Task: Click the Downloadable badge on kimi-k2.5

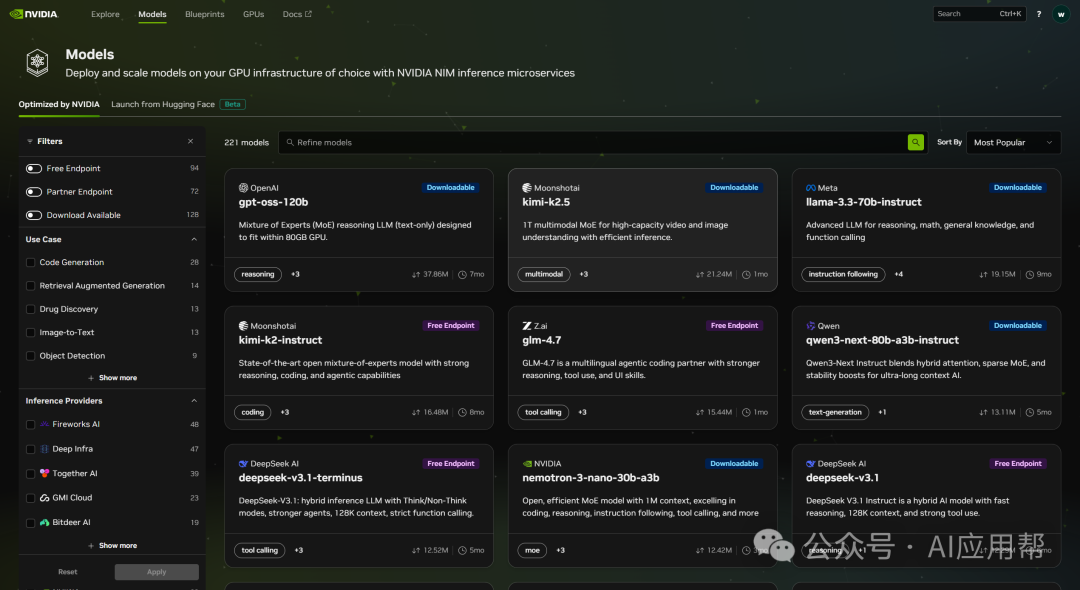Action: tap(734, 188)
